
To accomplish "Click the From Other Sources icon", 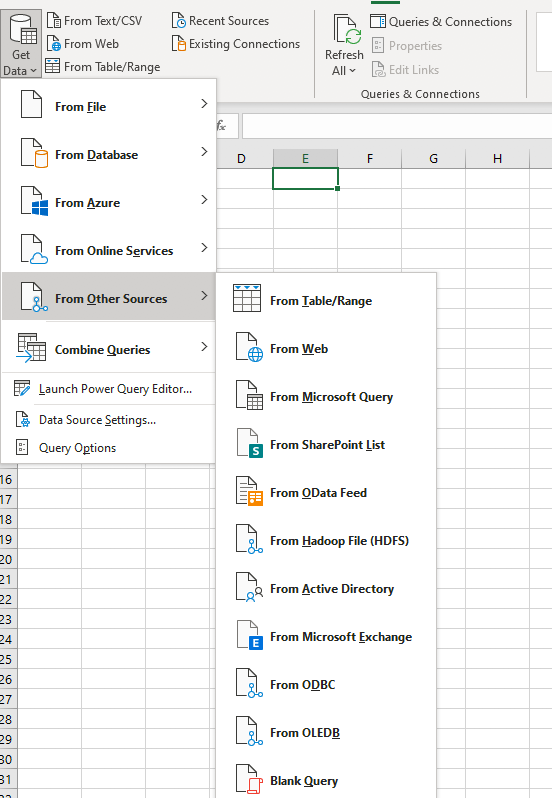I will (35, 297).
